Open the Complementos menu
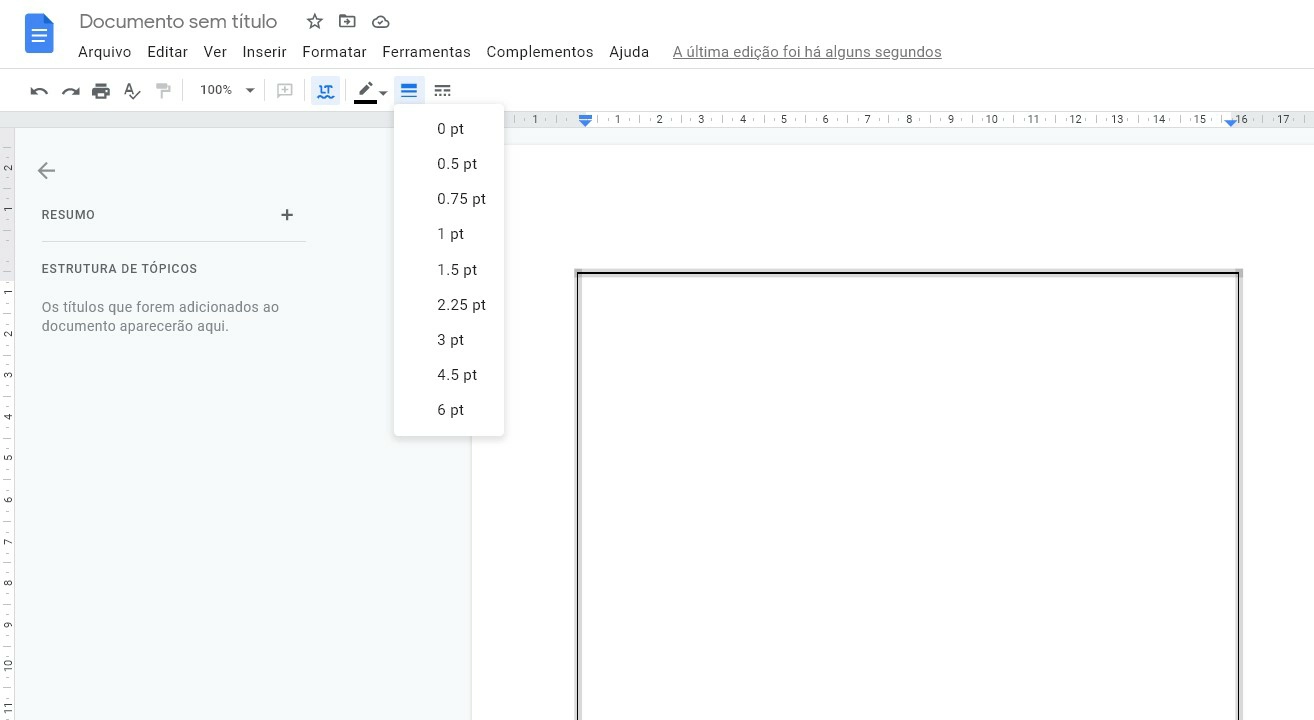The image size is (1314, 720). (540, 52)
